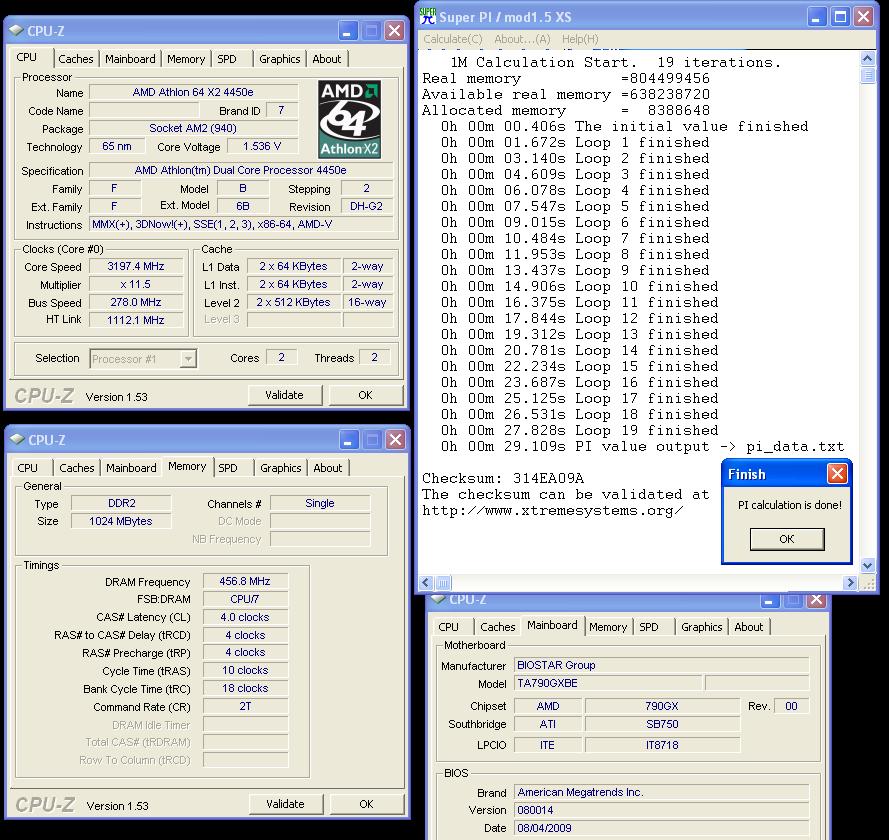Open the About...(A) menu in Super PI
889x840 pixels.
[522, 39]
